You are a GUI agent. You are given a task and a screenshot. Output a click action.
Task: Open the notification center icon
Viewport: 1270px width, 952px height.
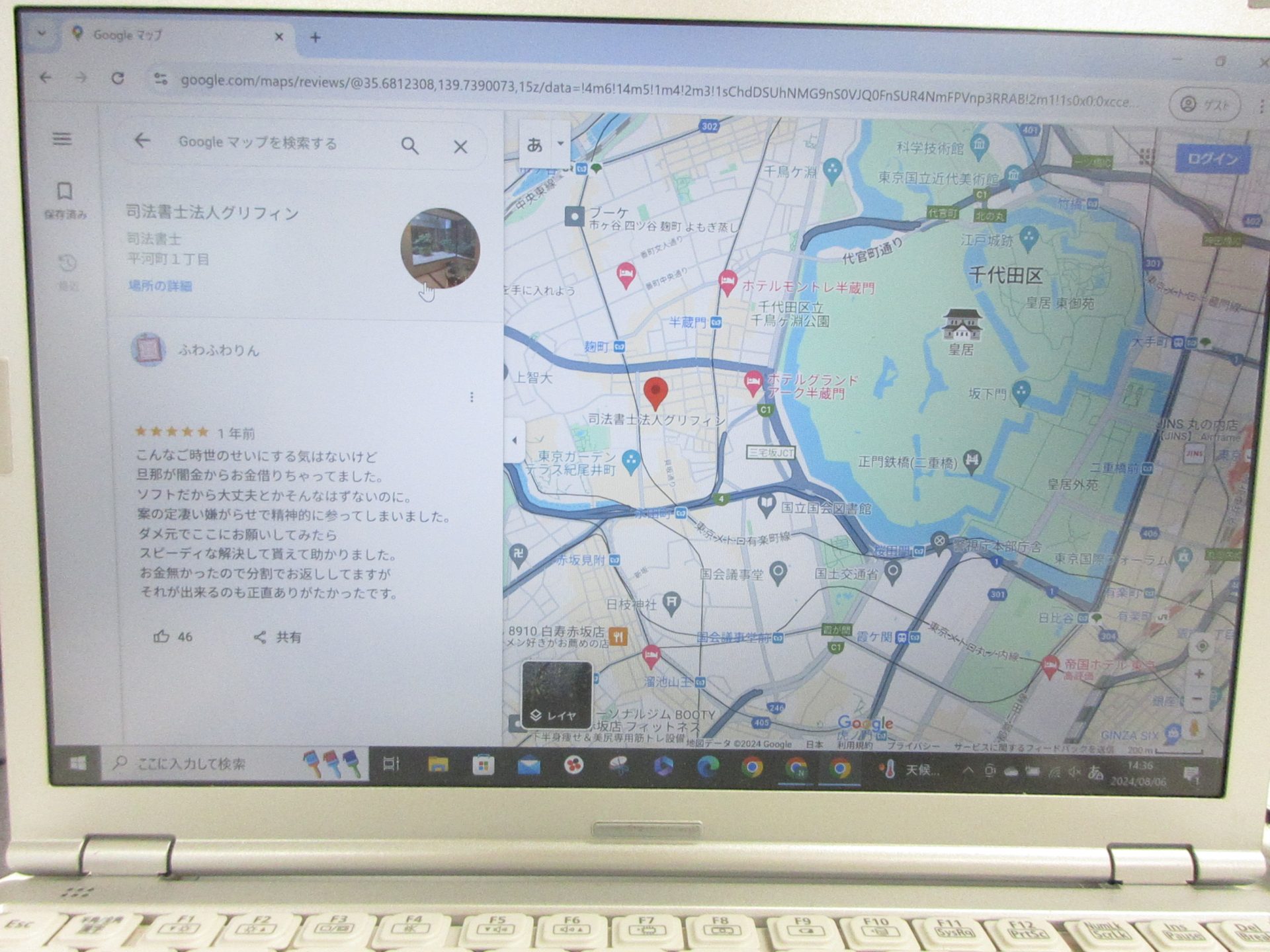(1191, 775)
